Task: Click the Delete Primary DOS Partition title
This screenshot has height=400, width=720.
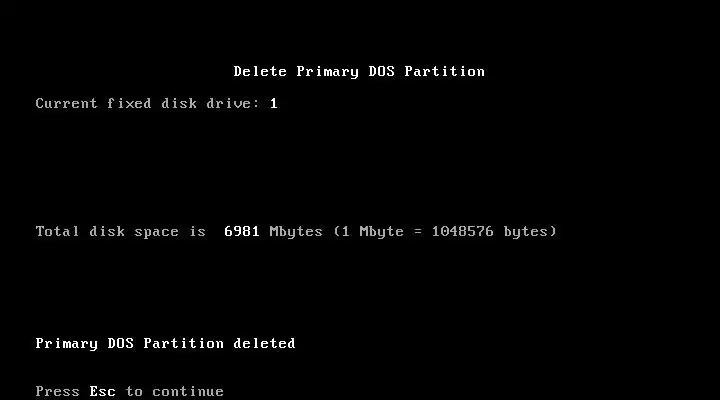Action: pos(359,72)
